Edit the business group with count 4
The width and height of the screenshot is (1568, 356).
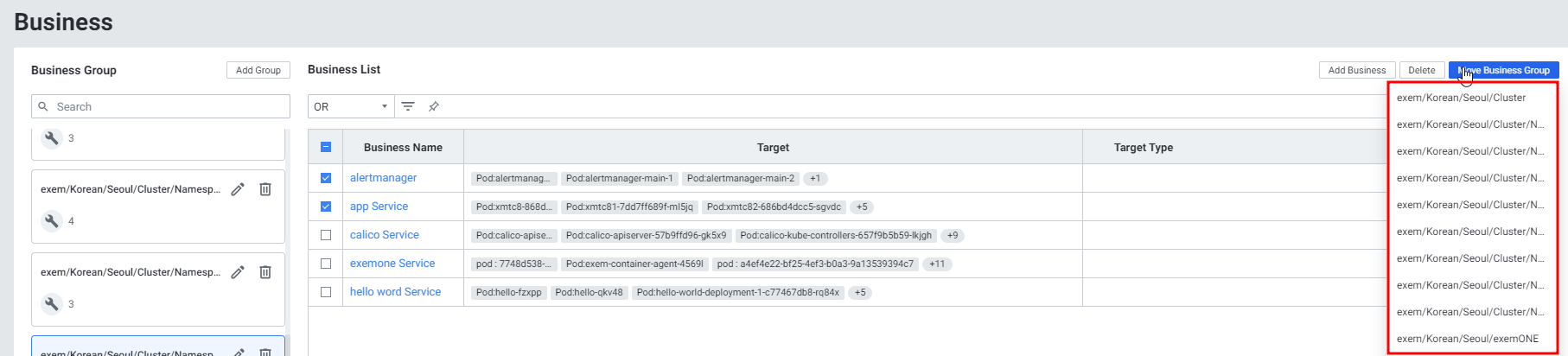[238, 189]
